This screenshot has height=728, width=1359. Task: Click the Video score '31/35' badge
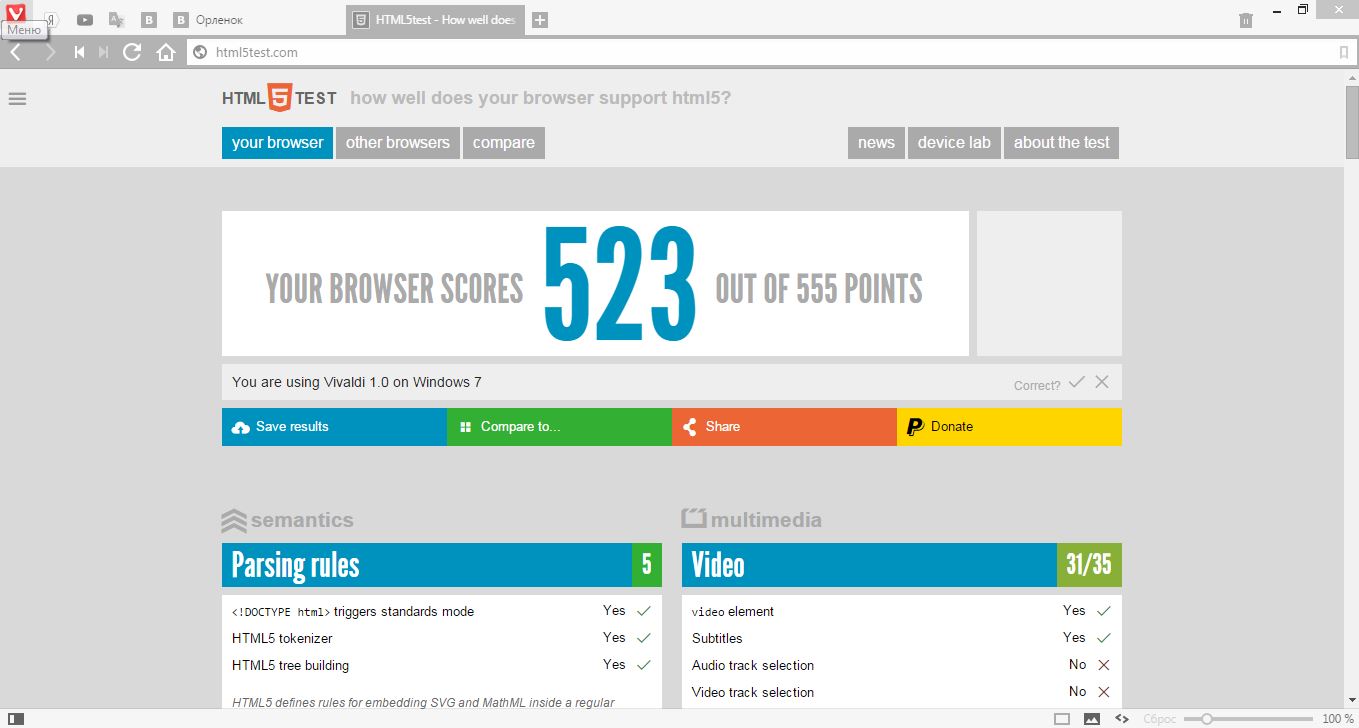(x=1089, y=565)
